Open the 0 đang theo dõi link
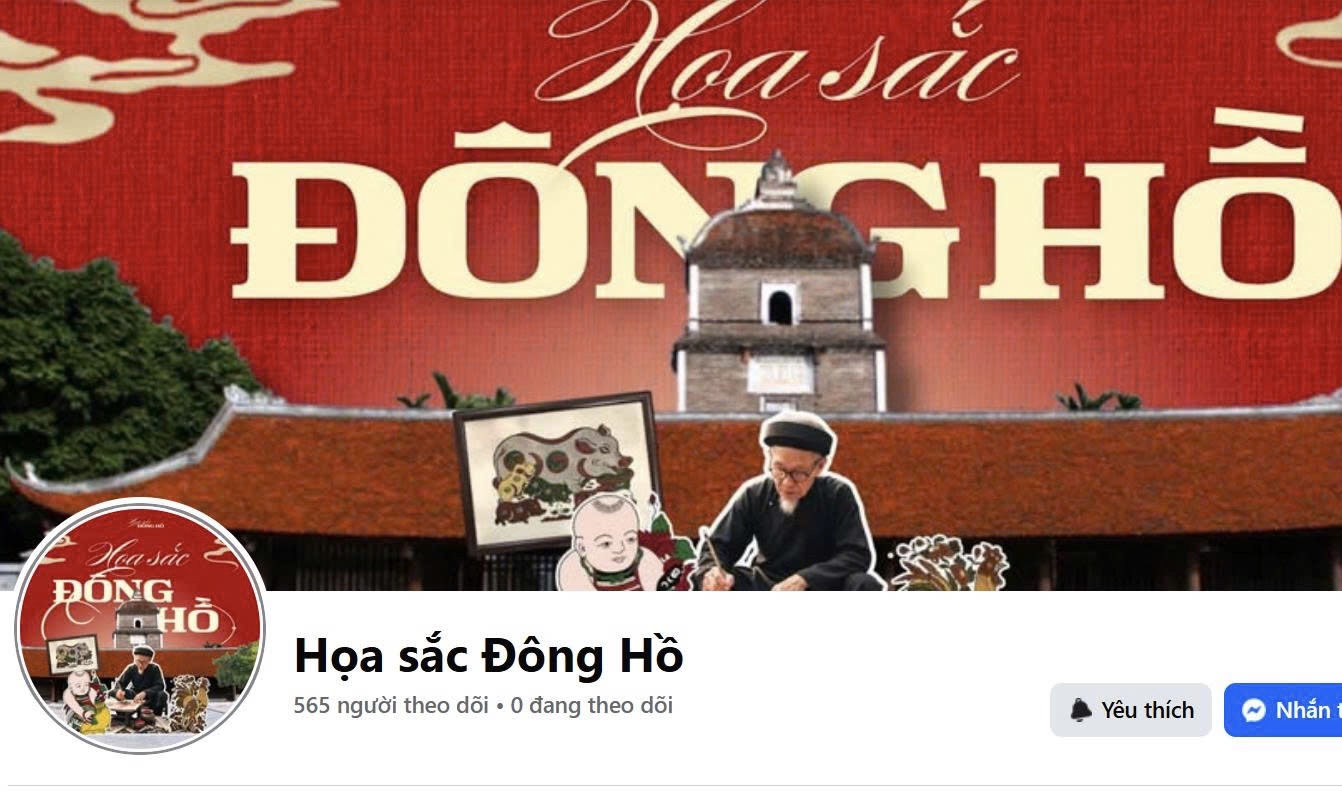The width and height of the screenshot is (1342, 805). pyautogui.click(x=592, y=705)
